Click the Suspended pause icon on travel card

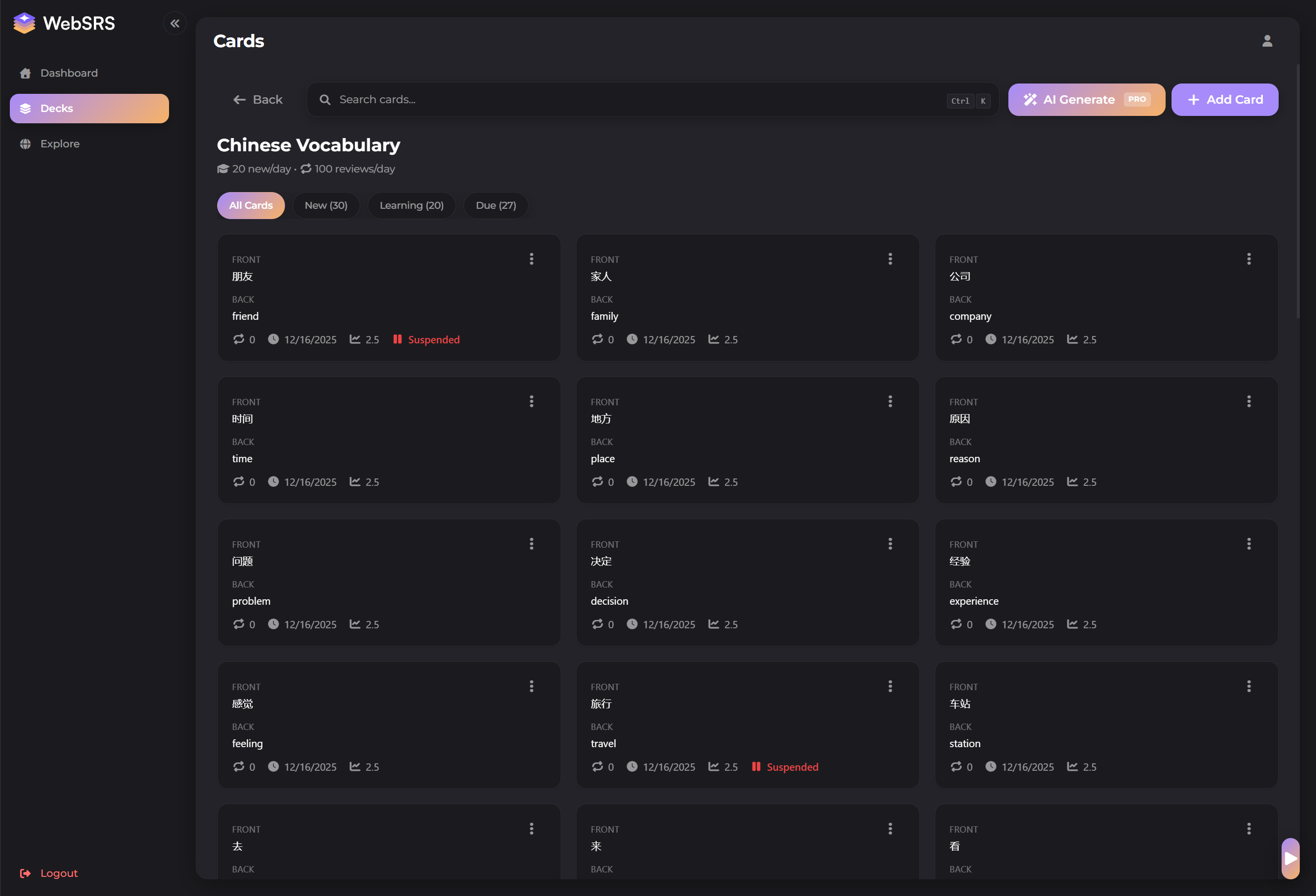[756, 766]
